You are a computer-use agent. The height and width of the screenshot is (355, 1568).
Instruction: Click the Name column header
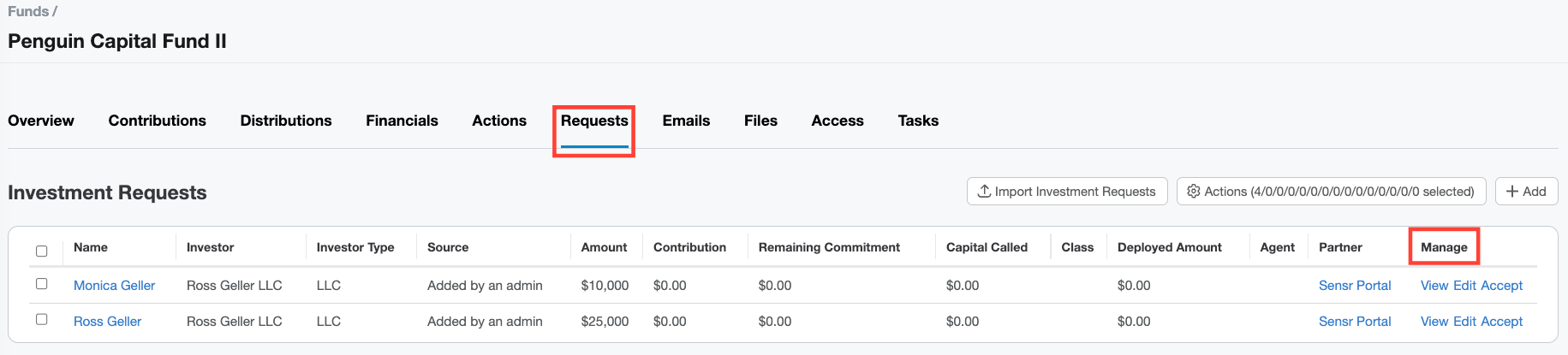(x=91, y=247)
